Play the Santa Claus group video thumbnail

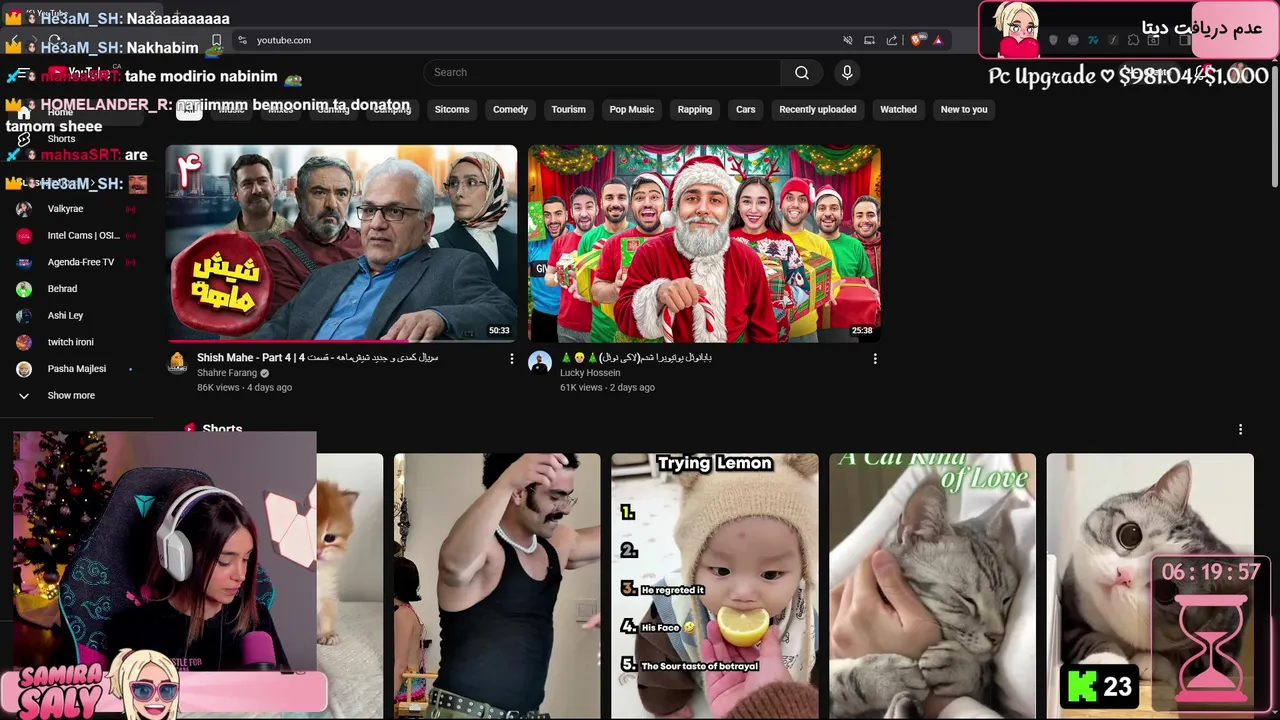pos(704,243)
